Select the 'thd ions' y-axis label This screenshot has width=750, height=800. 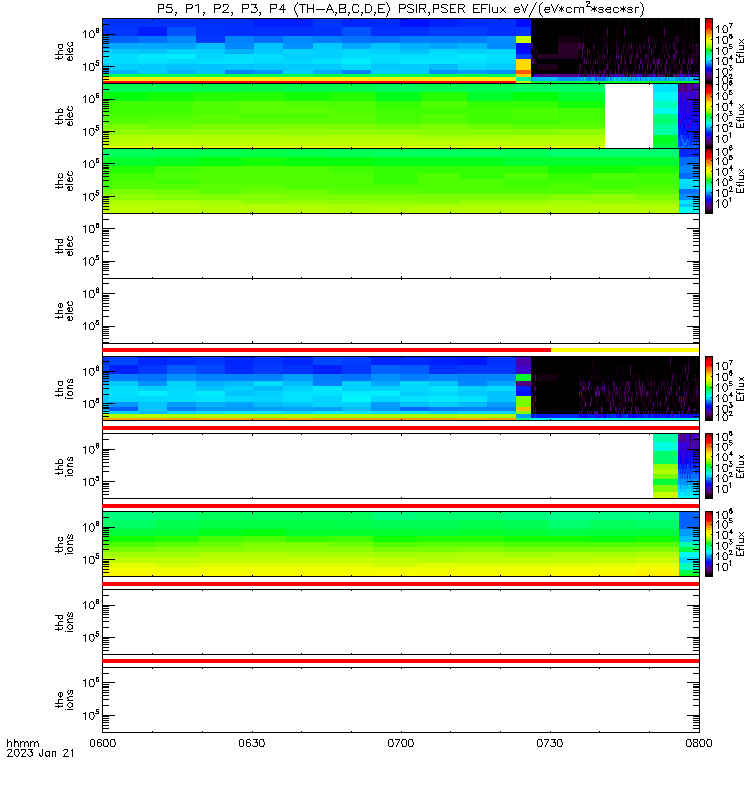[65, 622]
